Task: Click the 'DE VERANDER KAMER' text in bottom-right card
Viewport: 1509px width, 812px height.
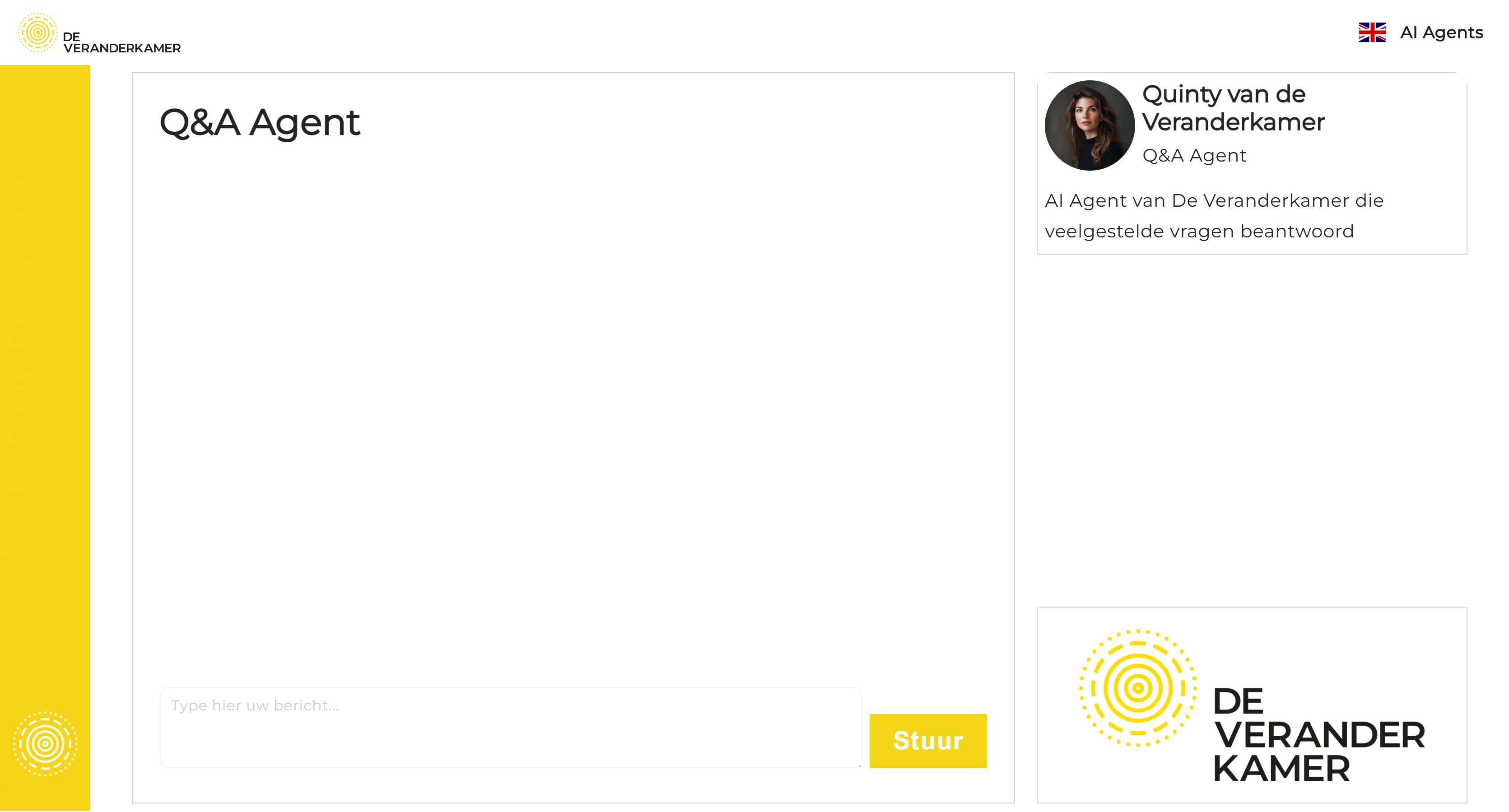Action: coord(1318,735)
